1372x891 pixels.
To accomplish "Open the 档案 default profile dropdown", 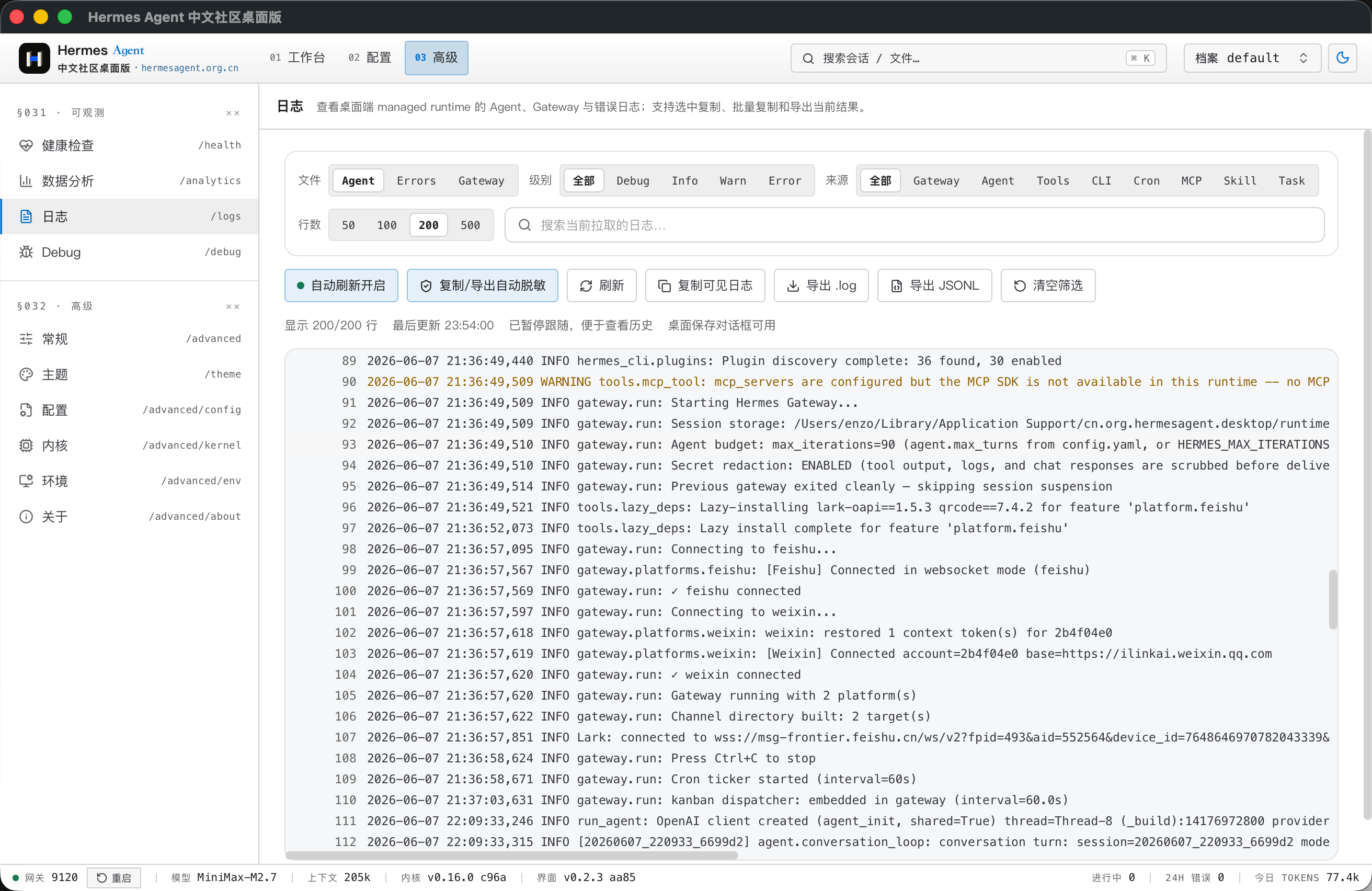I will coord(1252,58).
